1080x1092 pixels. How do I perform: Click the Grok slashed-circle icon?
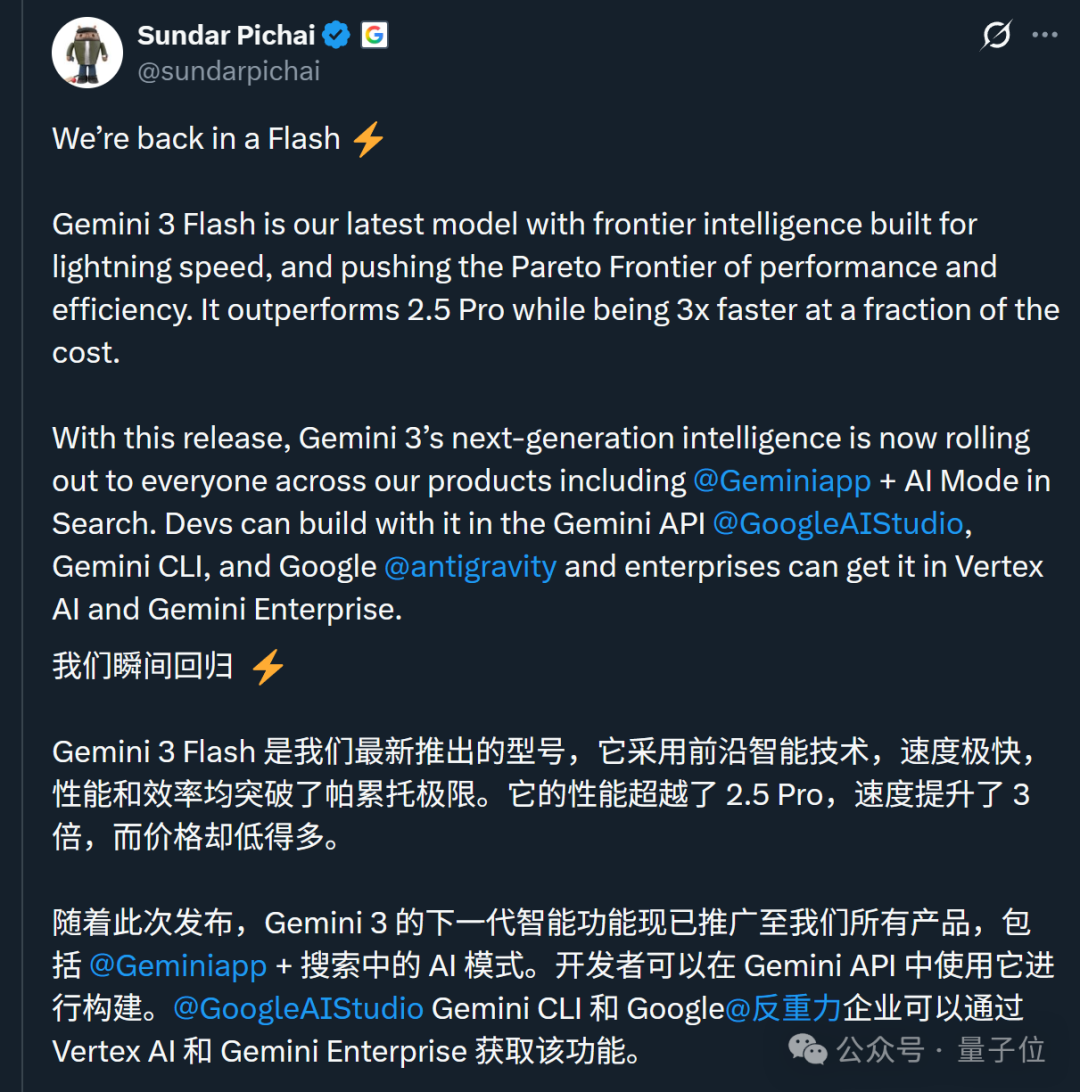click(996, 36)
